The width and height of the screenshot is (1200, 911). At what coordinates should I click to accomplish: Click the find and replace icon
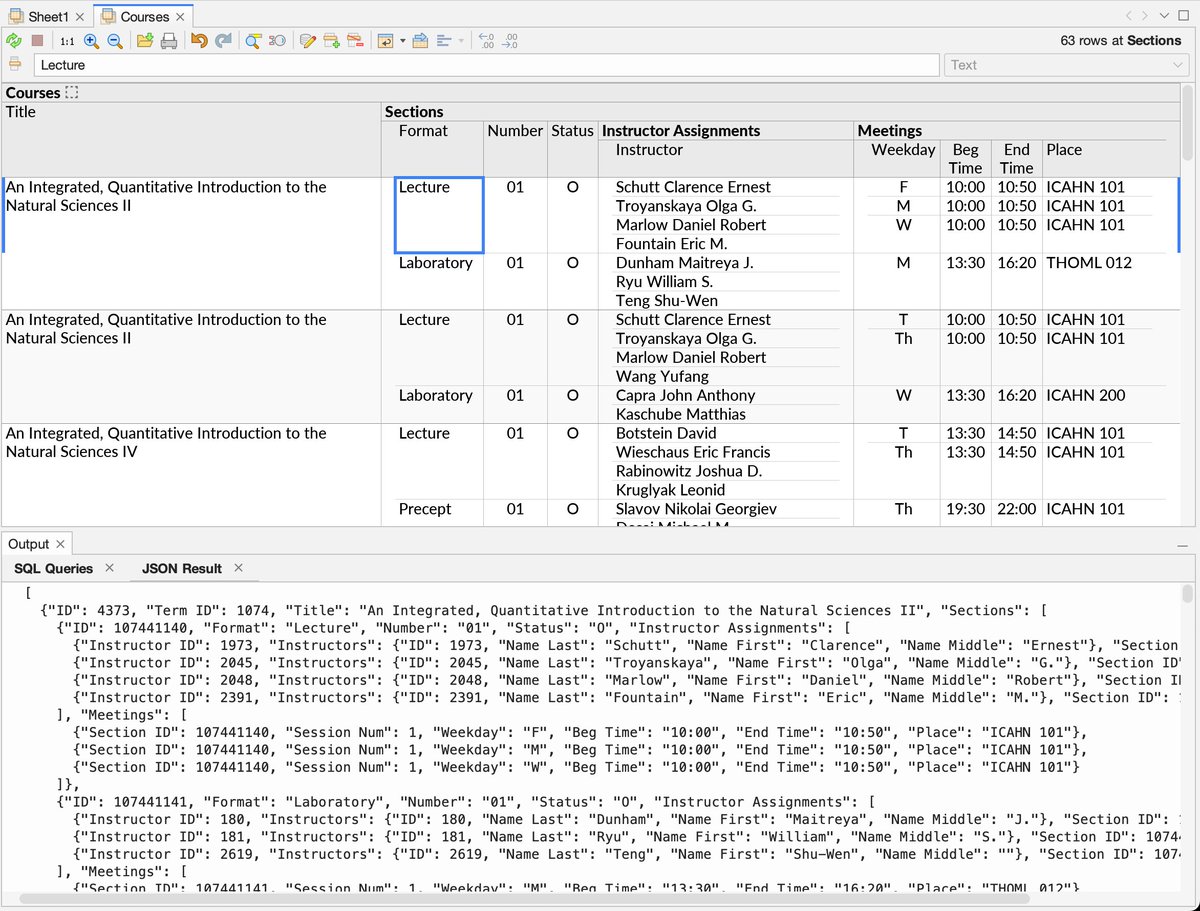pos(277,41)
